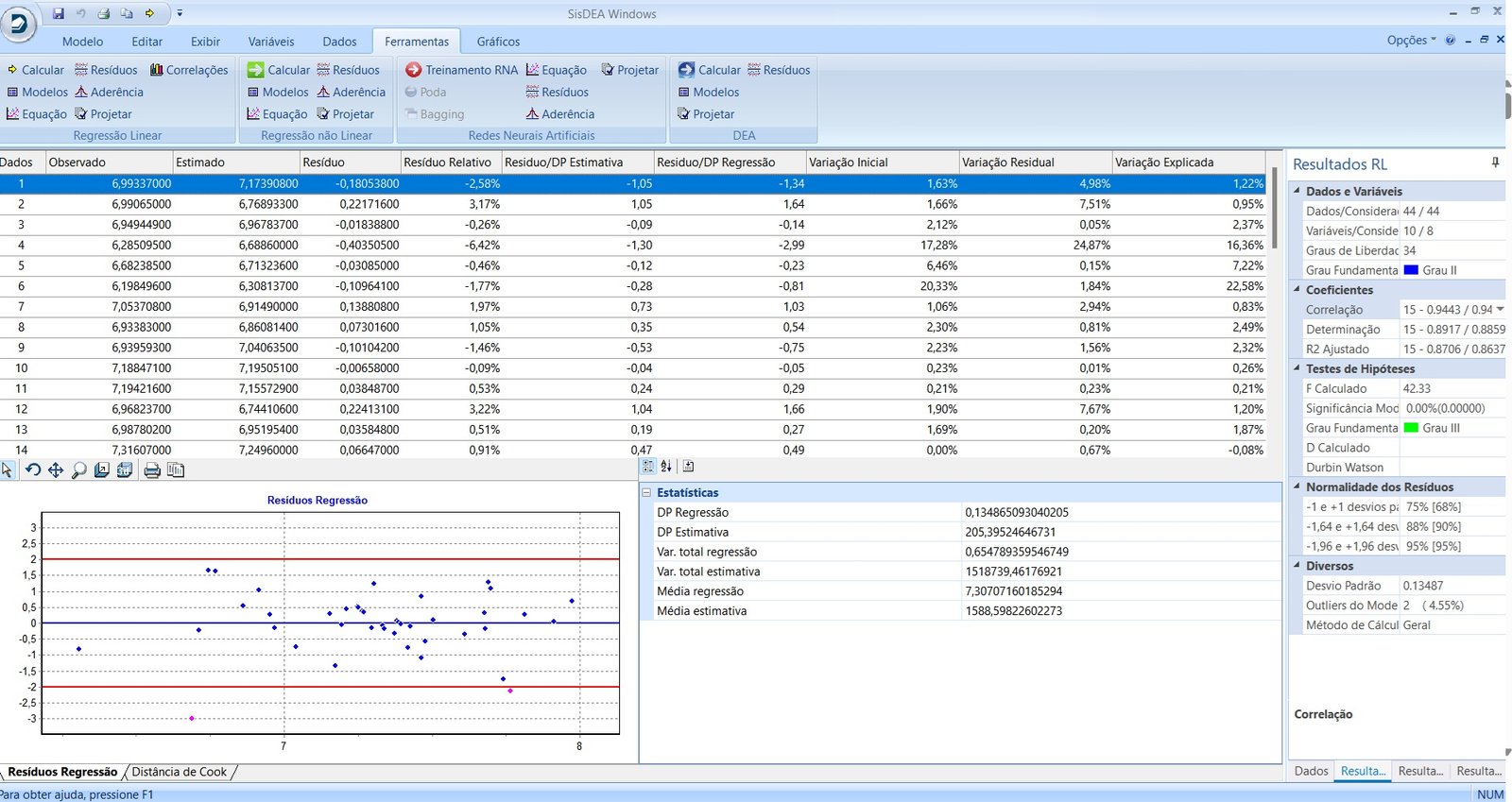1512x802 pixels.
Task: Switch to the Gráficos tab
Action: pos(498,42)
